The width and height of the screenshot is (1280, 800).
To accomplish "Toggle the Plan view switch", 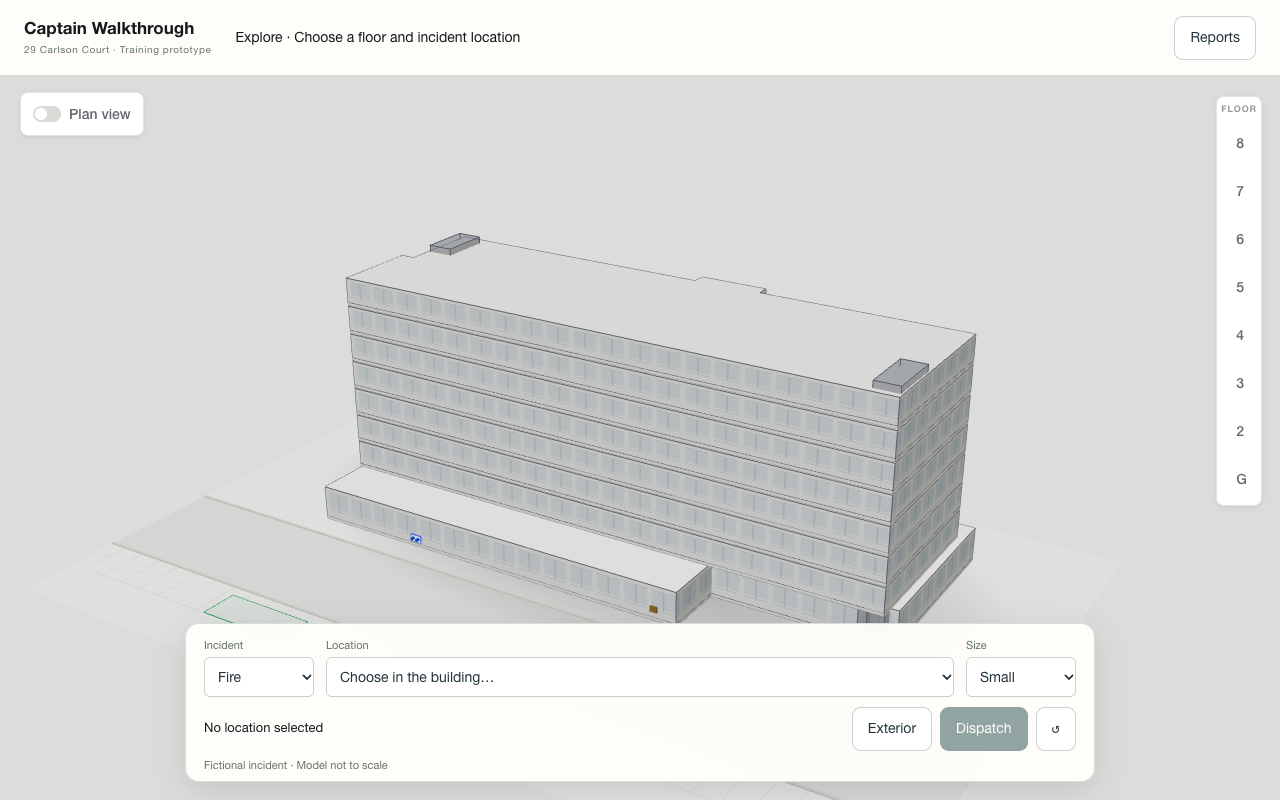I will pyautogui.click(x=47, y=114).
